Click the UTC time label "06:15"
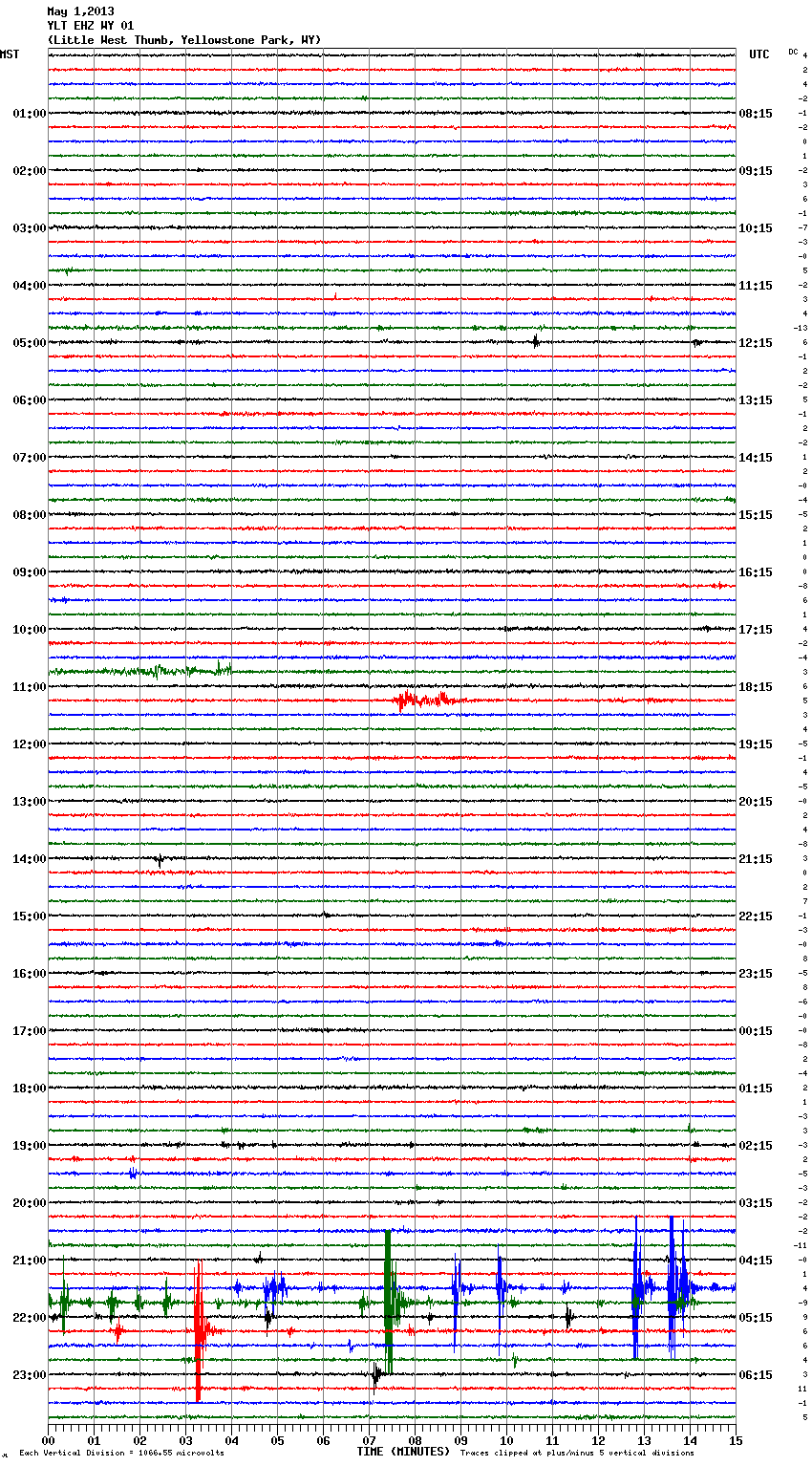The width and height of the screenshot is (812, 1466). (756, 1375)
